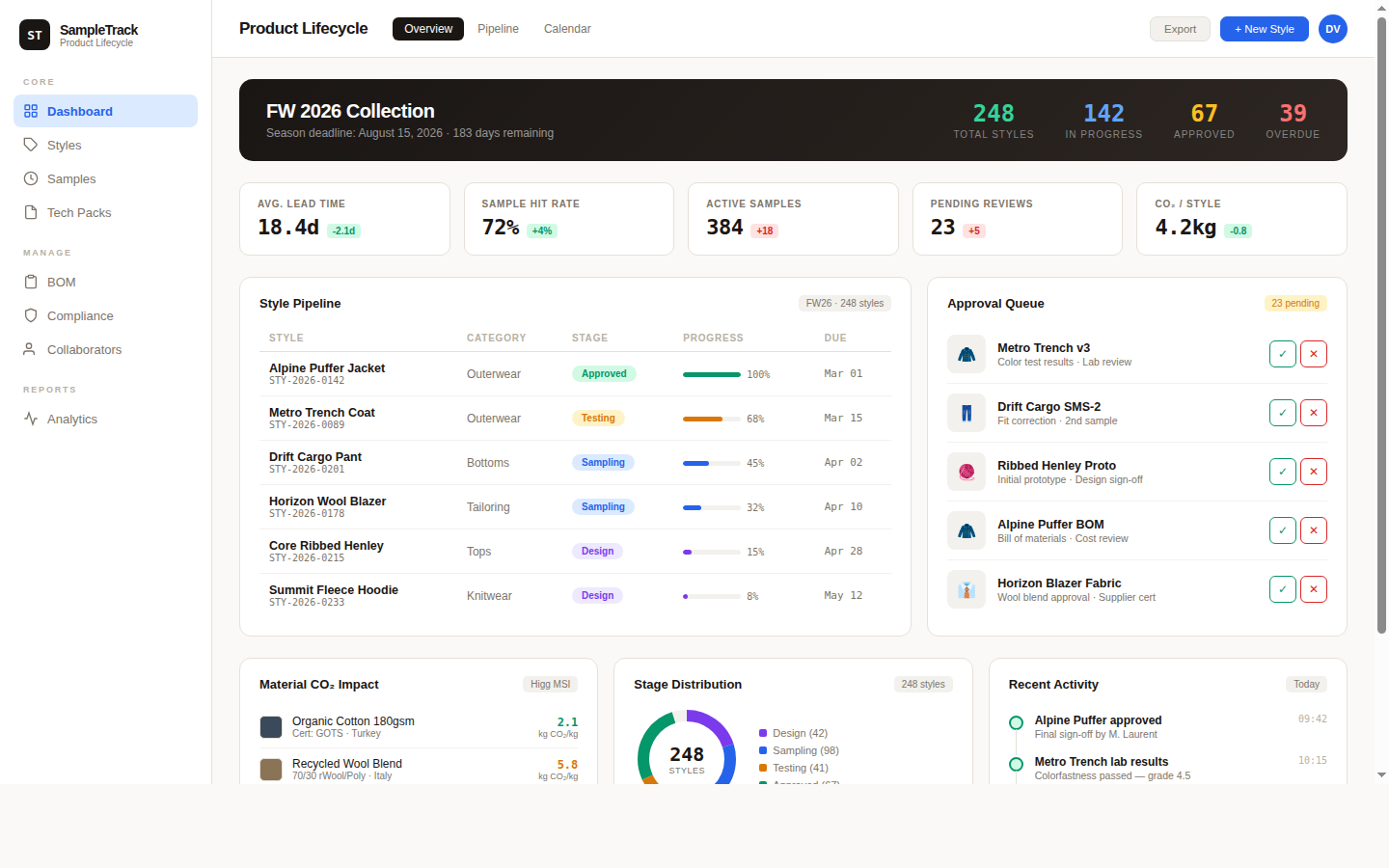Click the Alpine Puffer Jacket progress bar
The height and width of the screenshot is (868, 1389).
712,374
